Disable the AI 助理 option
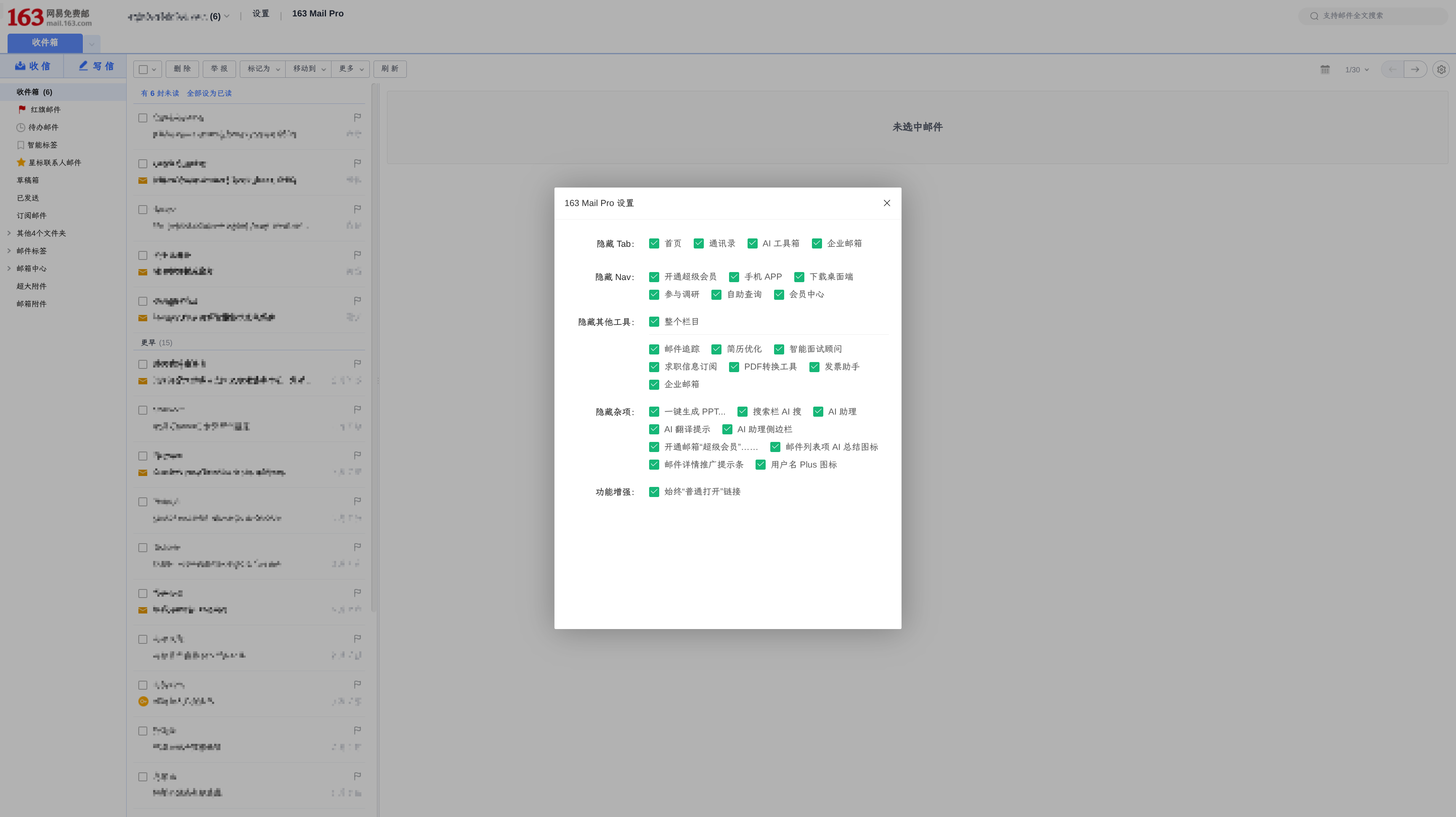The image size is (1456, 817). pos(818,411)
